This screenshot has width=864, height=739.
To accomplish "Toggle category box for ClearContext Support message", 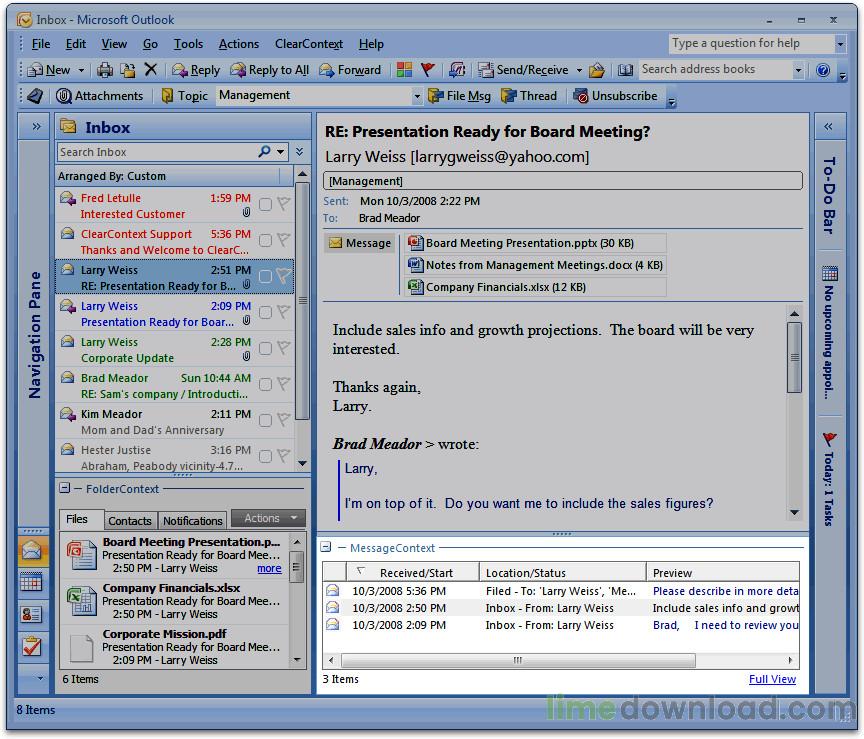I will coord(265,240).
